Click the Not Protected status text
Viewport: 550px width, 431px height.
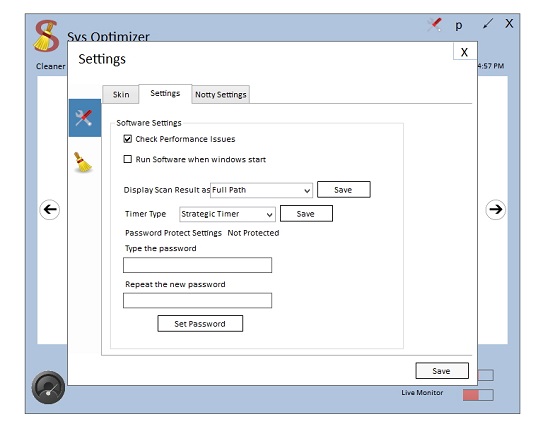[253, 233]
